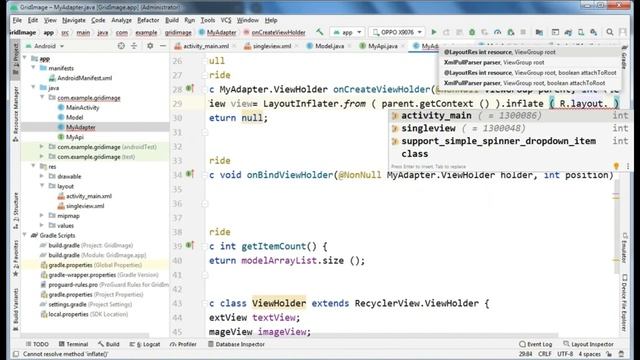Collapse the manifests folder
This screenshot has height=360, width=640.
click(x=34, y=68)
